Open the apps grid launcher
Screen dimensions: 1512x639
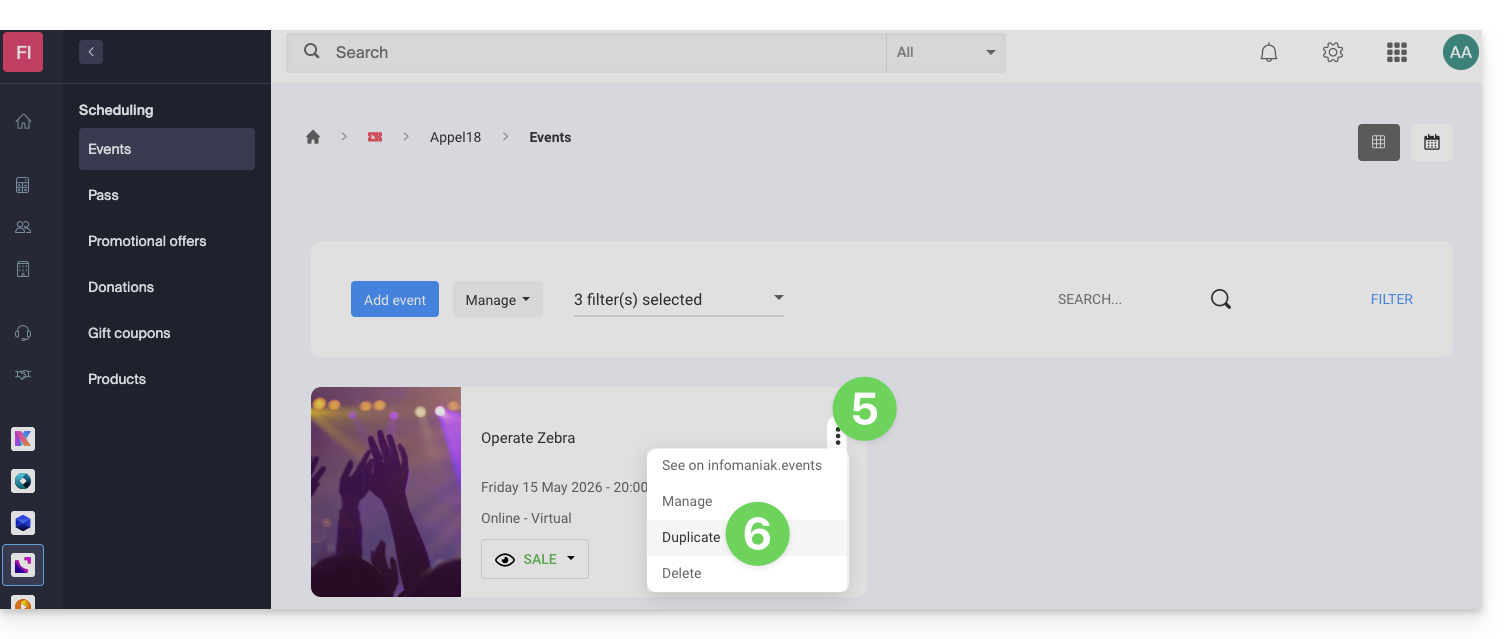click(x=1396, y=53)
